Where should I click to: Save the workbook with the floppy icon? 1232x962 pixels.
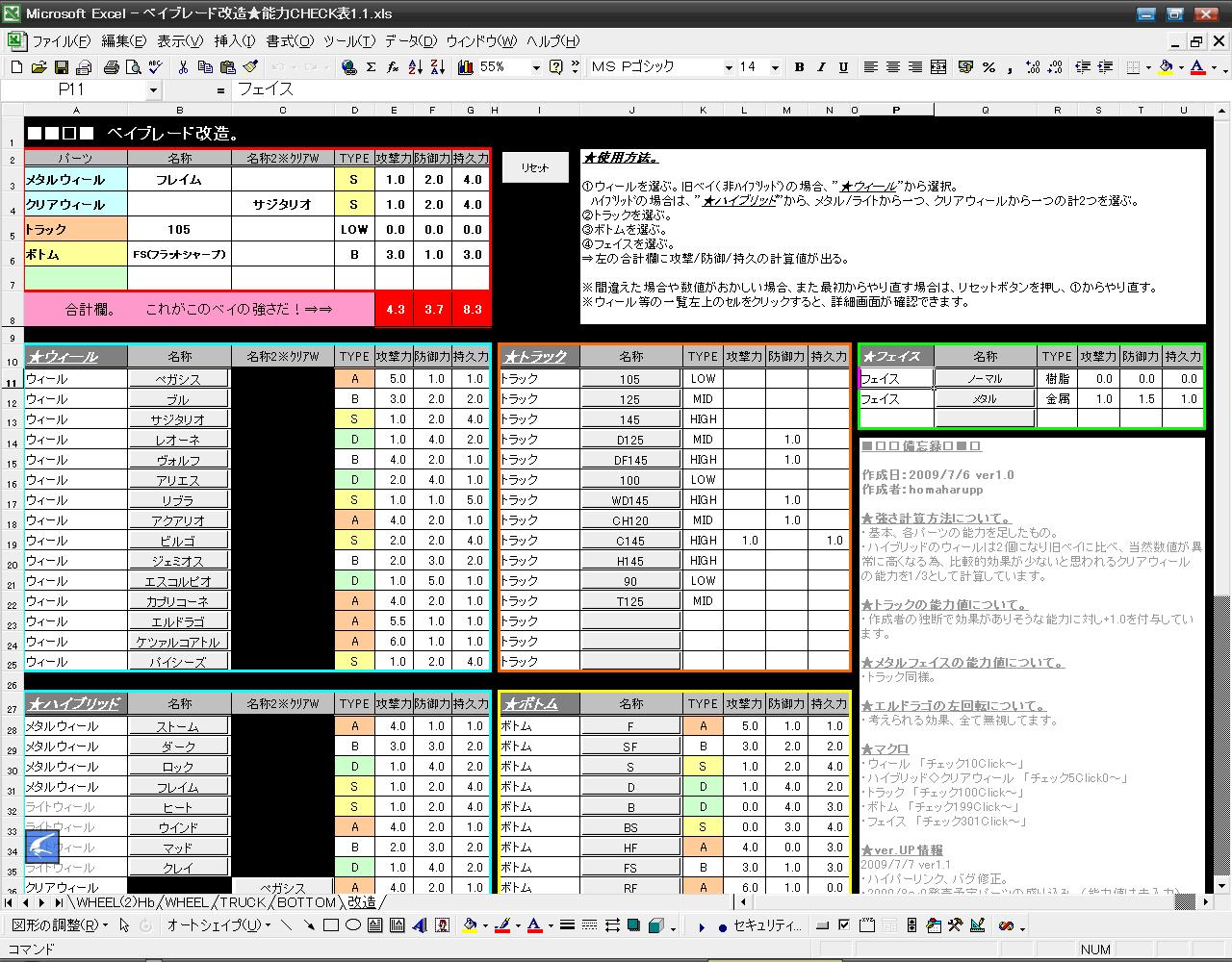pyautogui.click(x=61, y=67)
